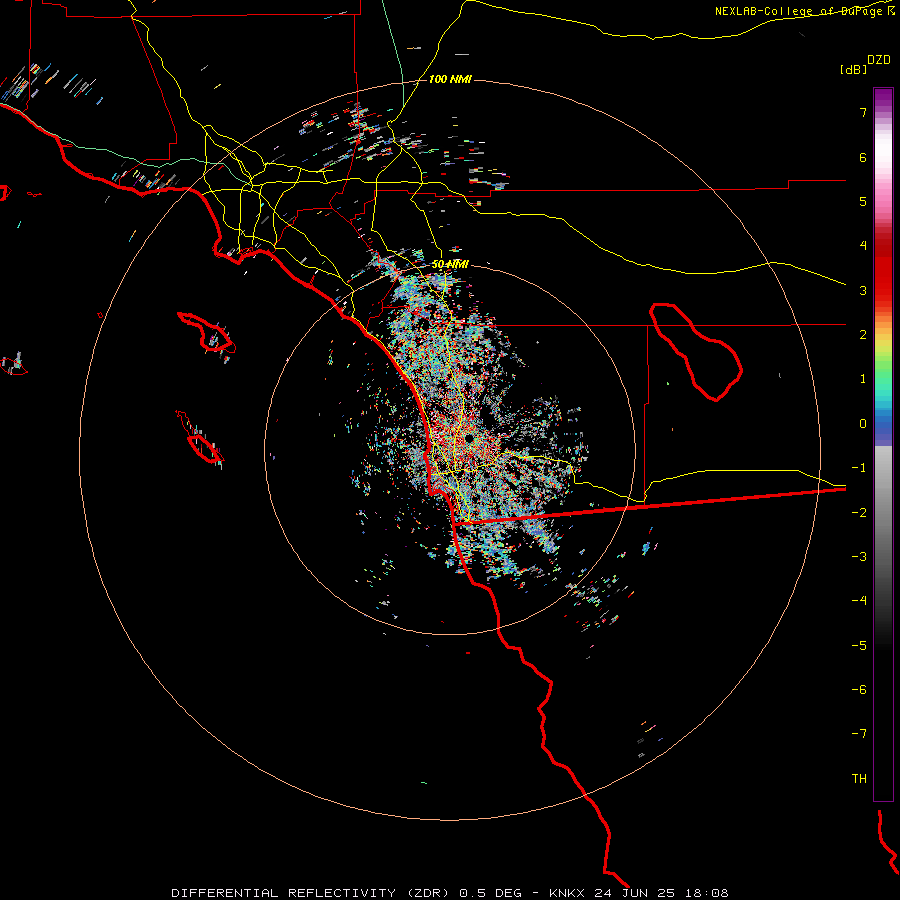
Task: Click the Salton Sea outline on map
Action: pos(696,351)
